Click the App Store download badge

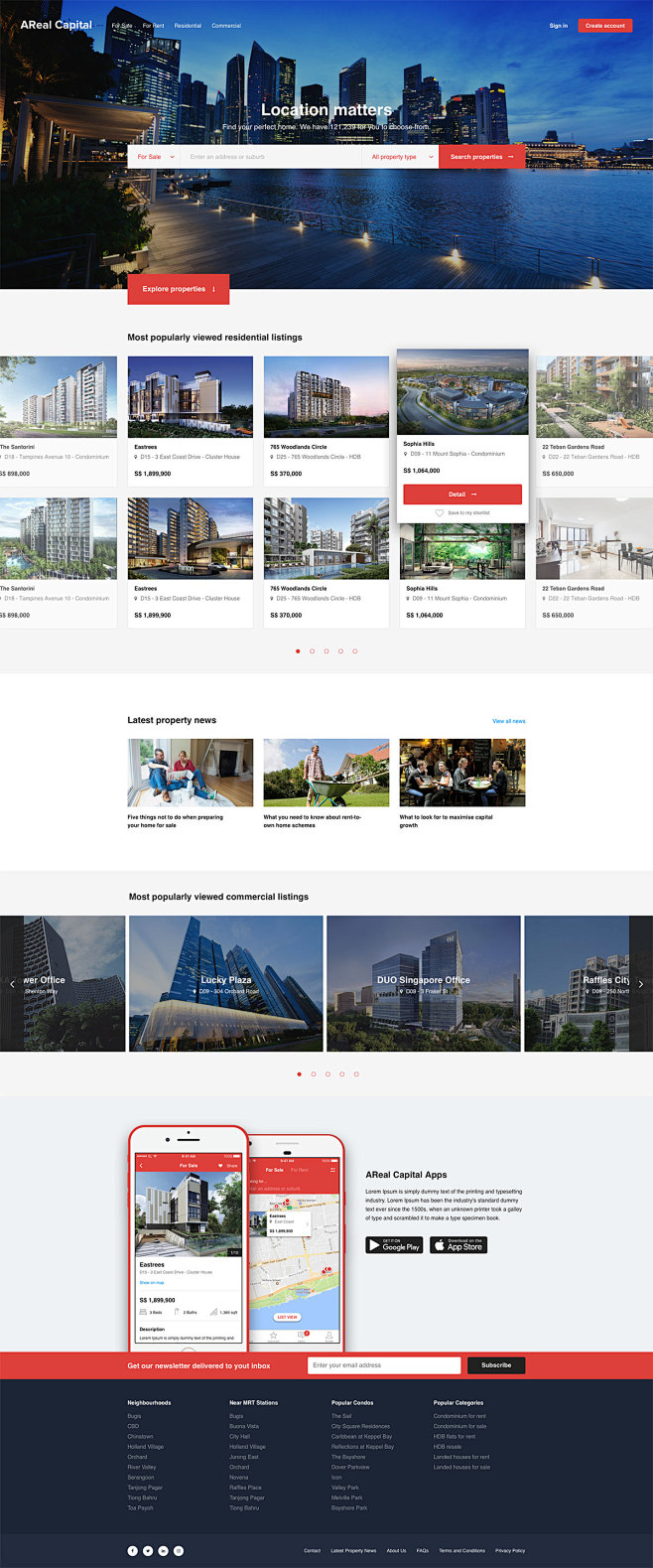pyautogui.click(x=458, y=1244)
